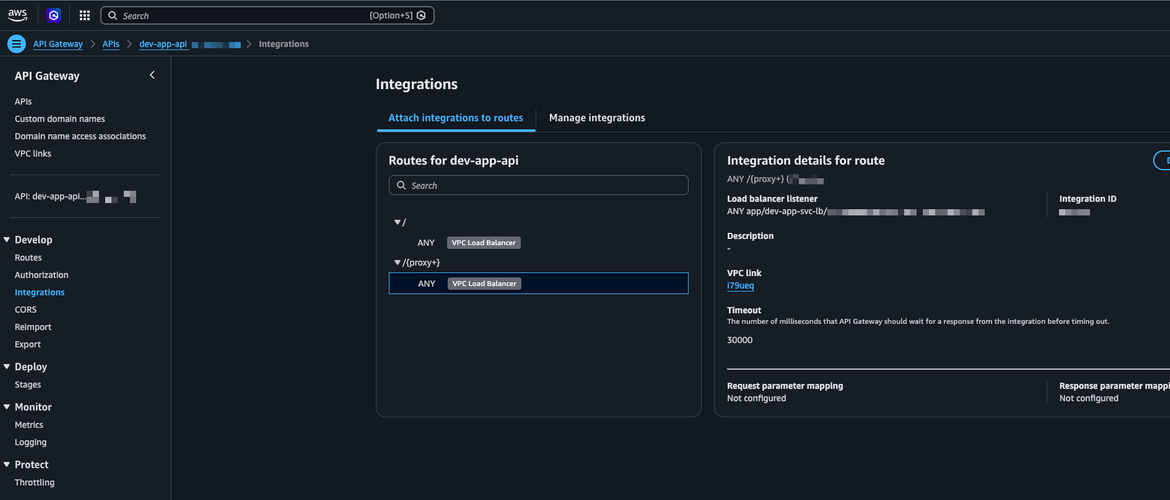The image size is (1170, 500).
Task: Collapse the Monitor section
Action: point(7,407)
